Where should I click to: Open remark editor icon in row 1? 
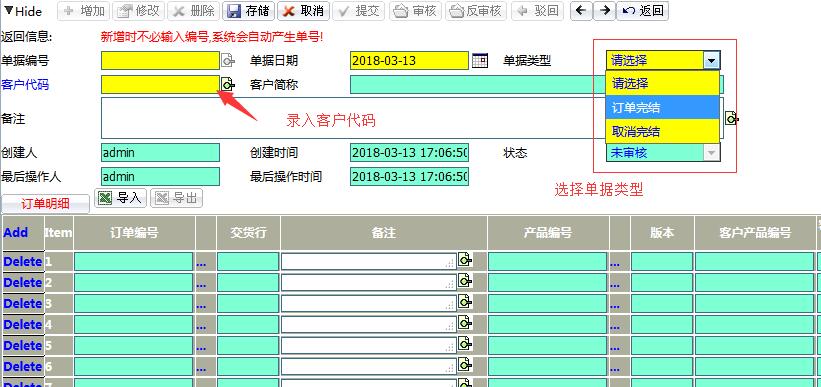465,259
